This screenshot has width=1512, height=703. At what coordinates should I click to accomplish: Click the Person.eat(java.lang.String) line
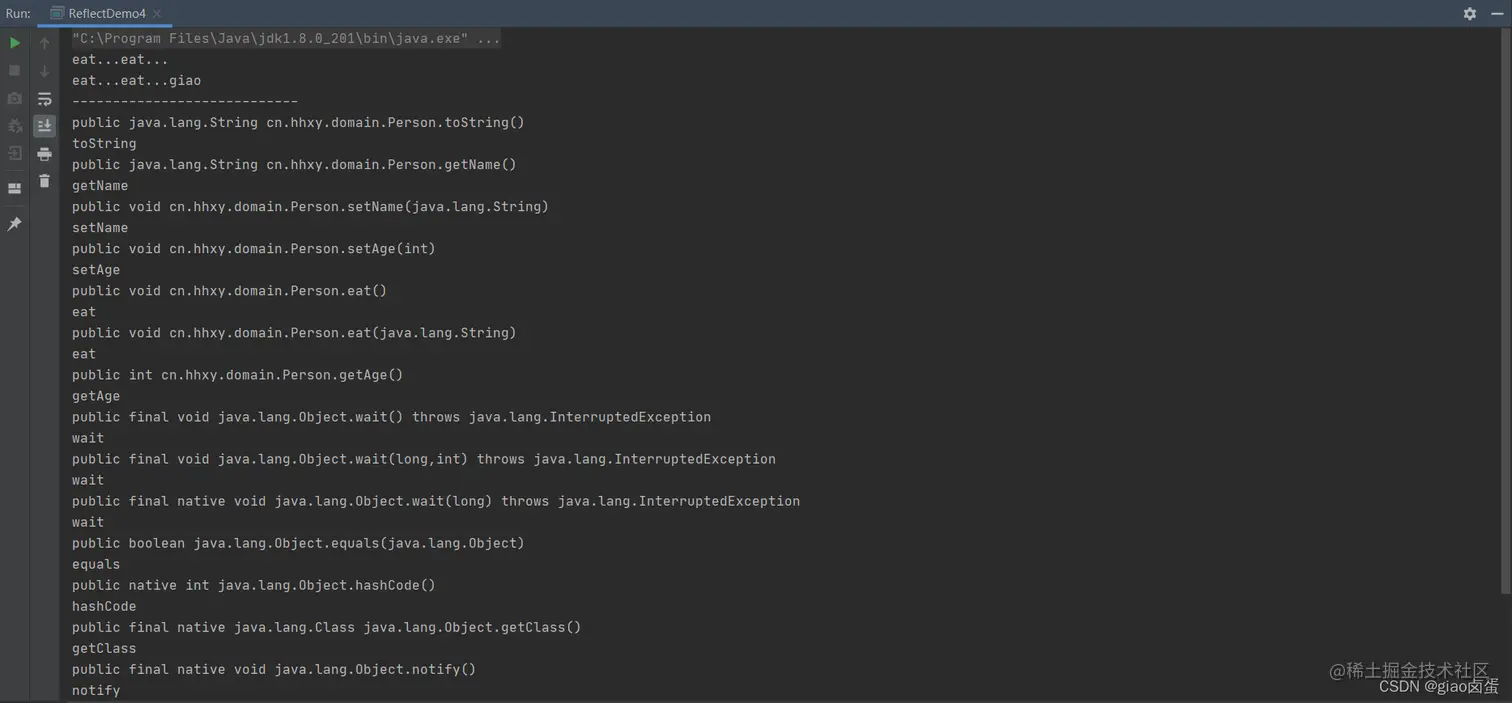pos(294,332)
